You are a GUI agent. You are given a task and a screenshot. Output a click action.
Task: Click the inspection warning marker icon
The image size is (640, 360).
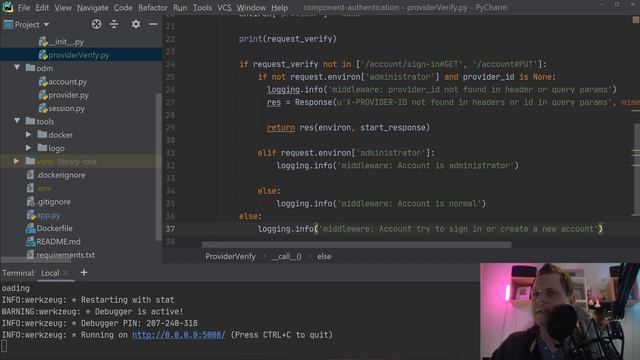click(x=636, y=20)
